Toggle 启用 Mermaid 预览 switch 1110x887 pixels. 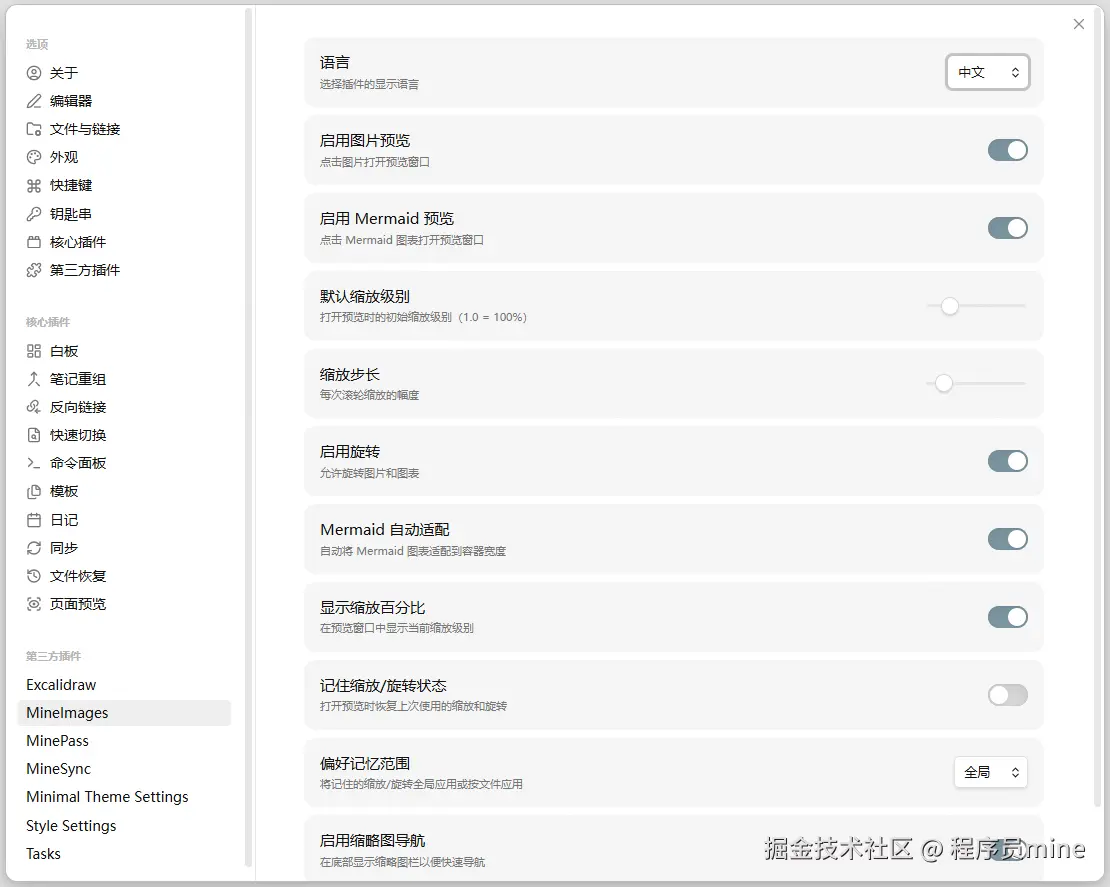point(1007,228)
